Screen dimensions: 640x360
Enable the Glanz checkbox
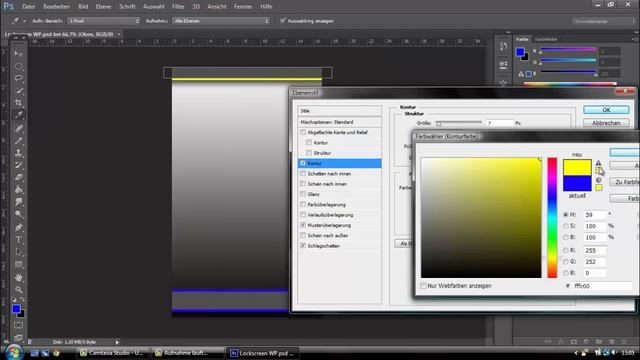(x=303, y=194)
